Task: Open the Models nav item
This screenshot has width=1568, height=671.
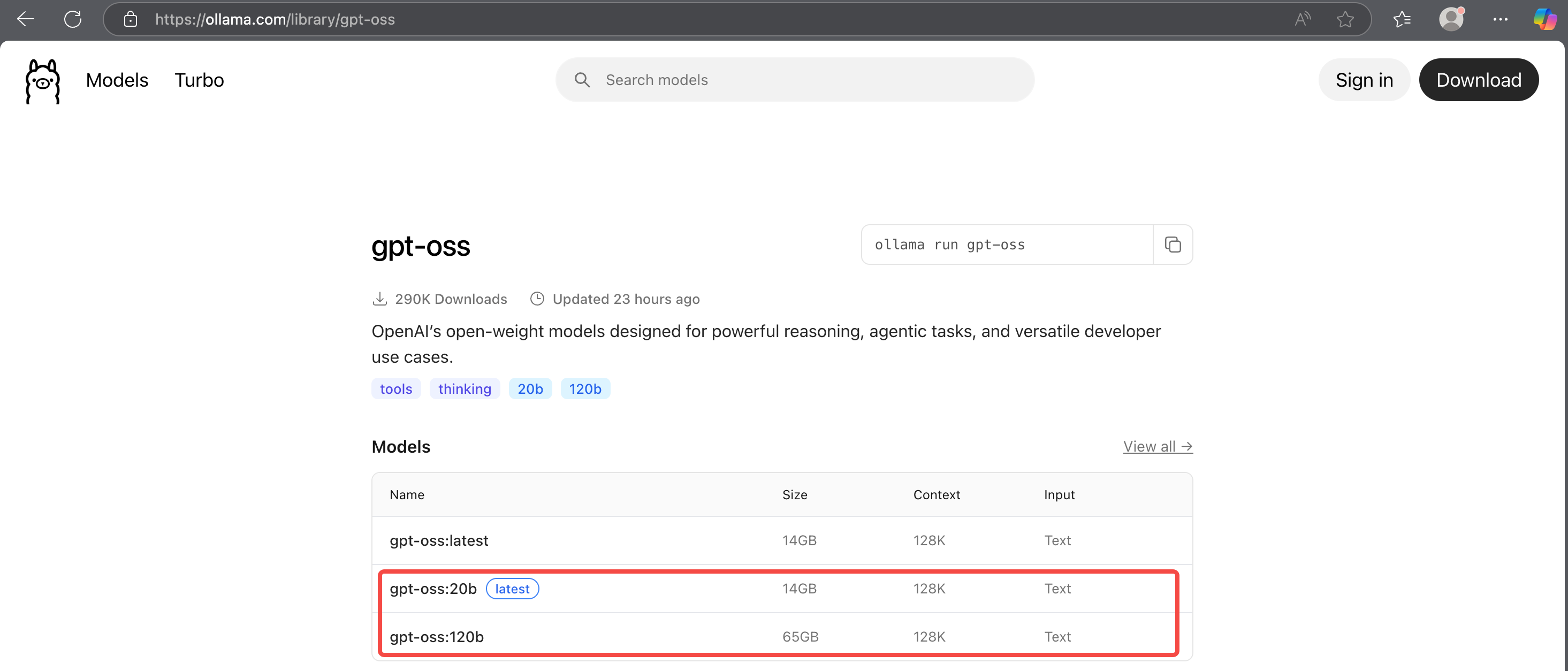Action: click(x=117, y=80)
